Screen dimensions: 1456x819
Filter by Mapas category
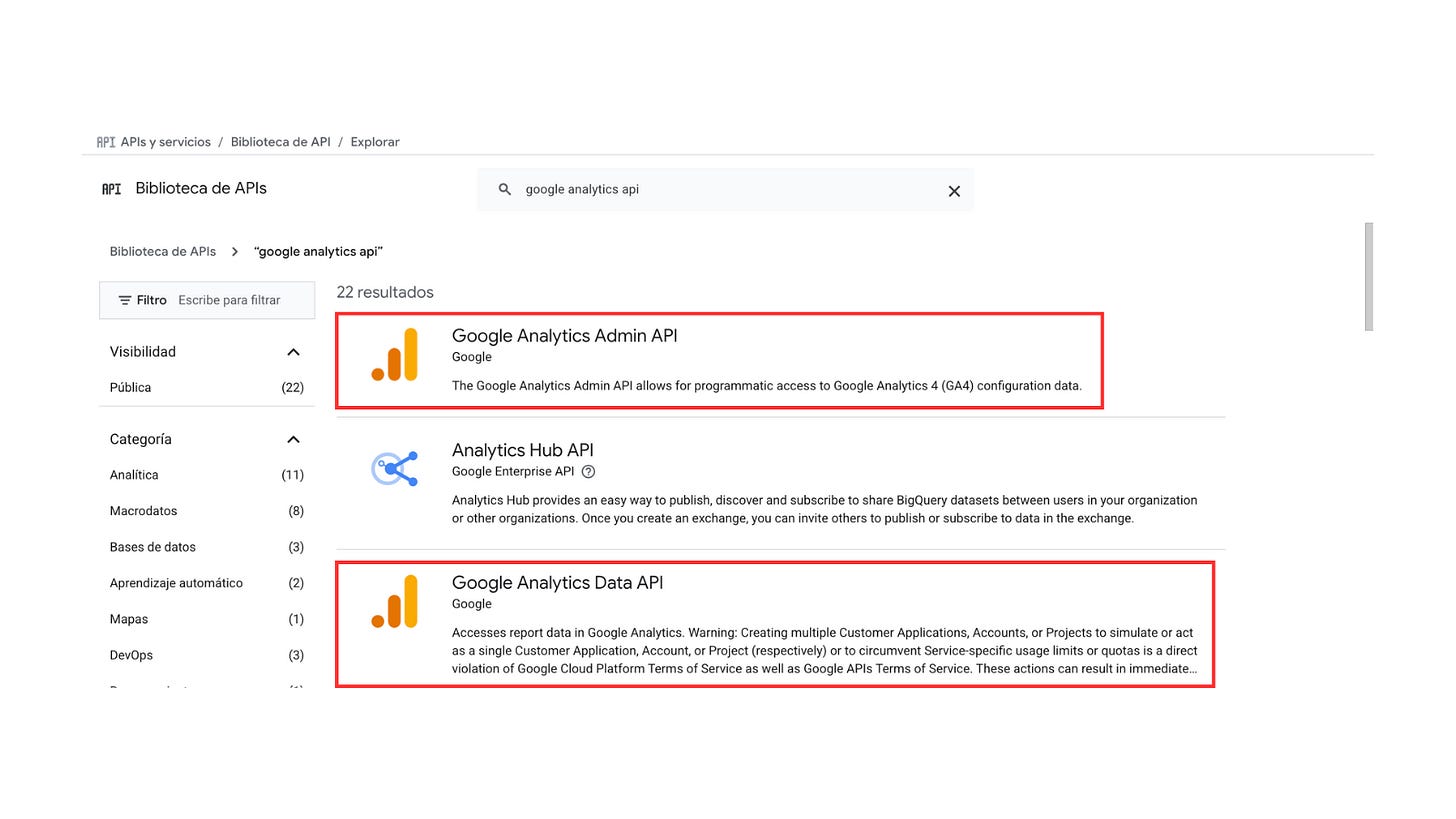click(x=206, y=619)
